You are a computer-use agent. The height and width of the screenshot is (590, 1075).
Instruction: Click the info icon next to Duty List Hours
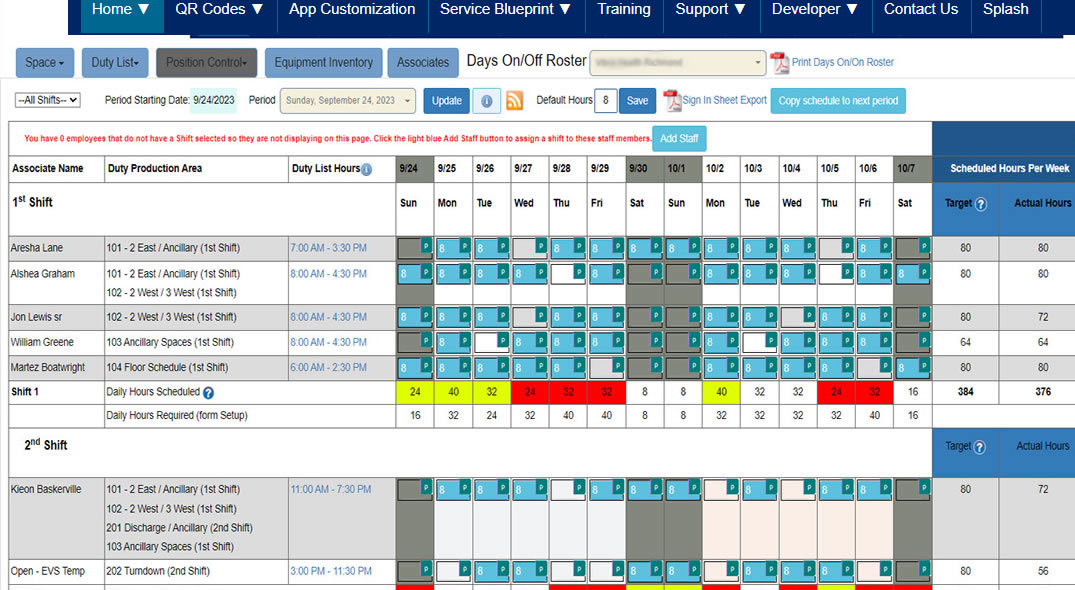tap(366, 170)
